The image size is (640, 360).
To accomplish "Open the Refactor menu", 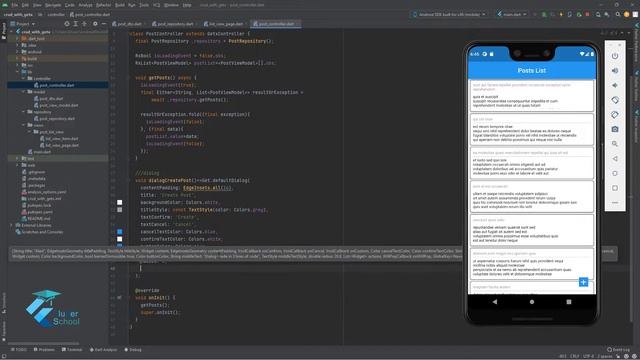I will (x=103, y=5).
